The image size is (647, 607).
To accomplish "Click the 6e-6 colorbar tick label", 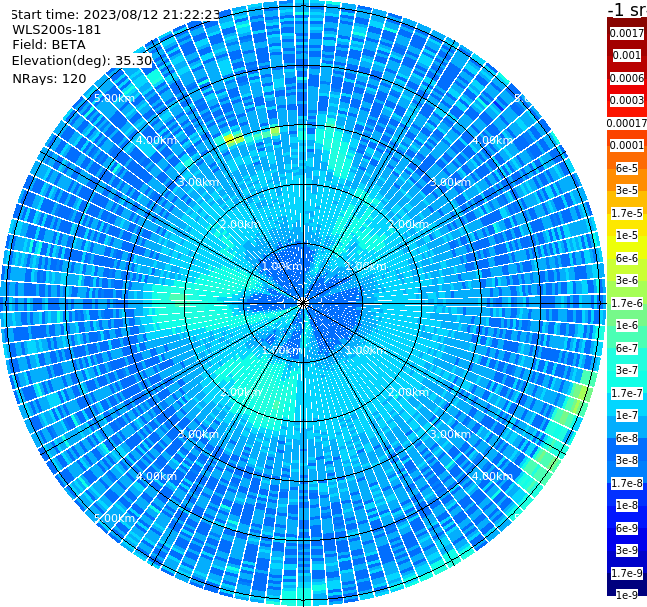I will [x=627, y=258].
